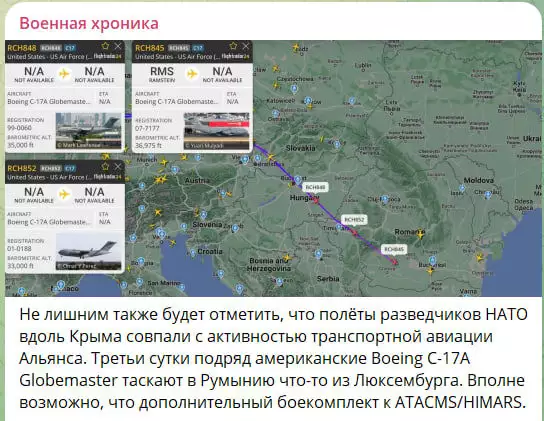544x421 pixels.
Task: Star the RCH845 flight card
Action: point(233,46)
